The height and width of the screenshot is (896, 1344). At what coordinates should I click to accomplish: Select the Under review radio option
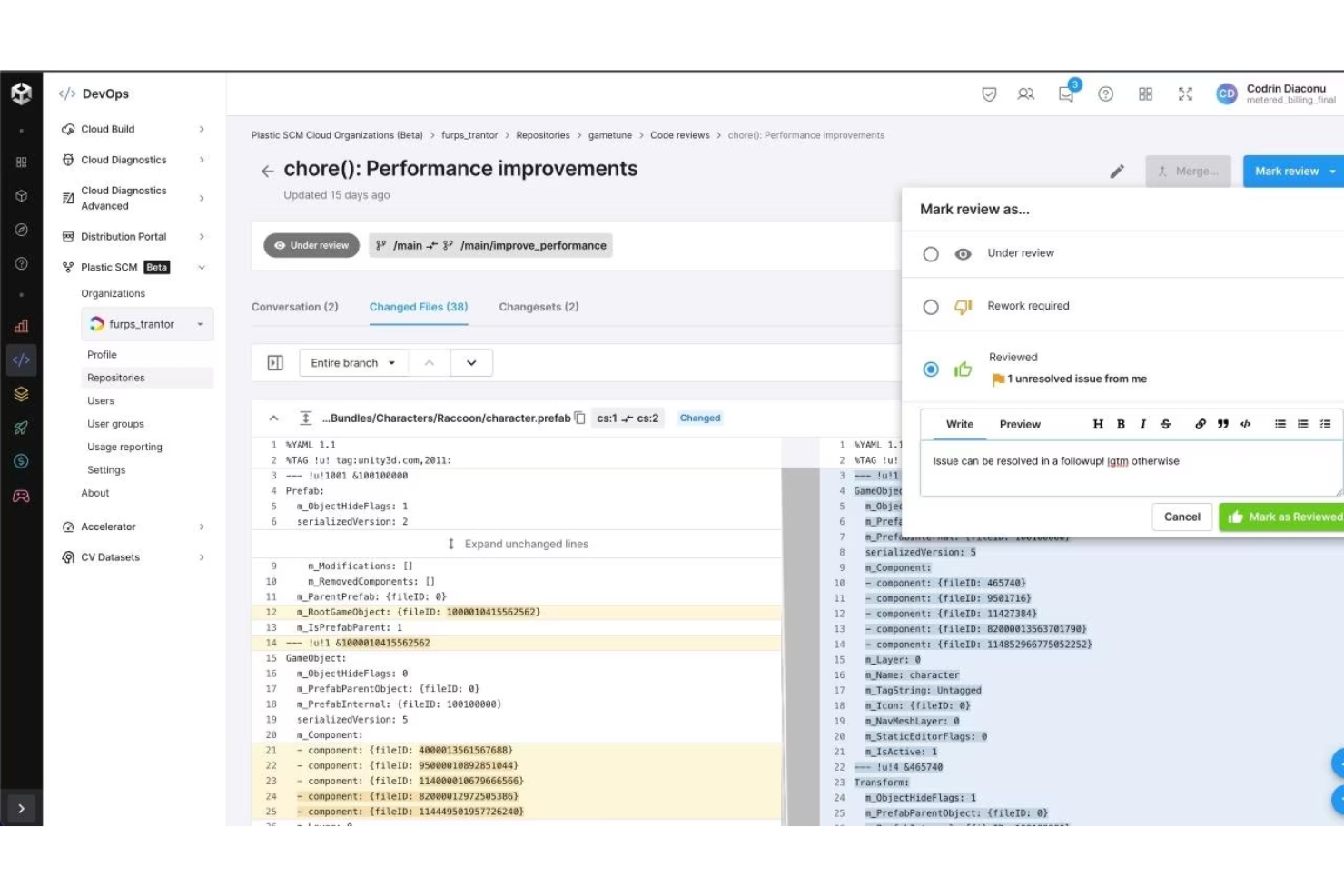click(x=931, y=254)
